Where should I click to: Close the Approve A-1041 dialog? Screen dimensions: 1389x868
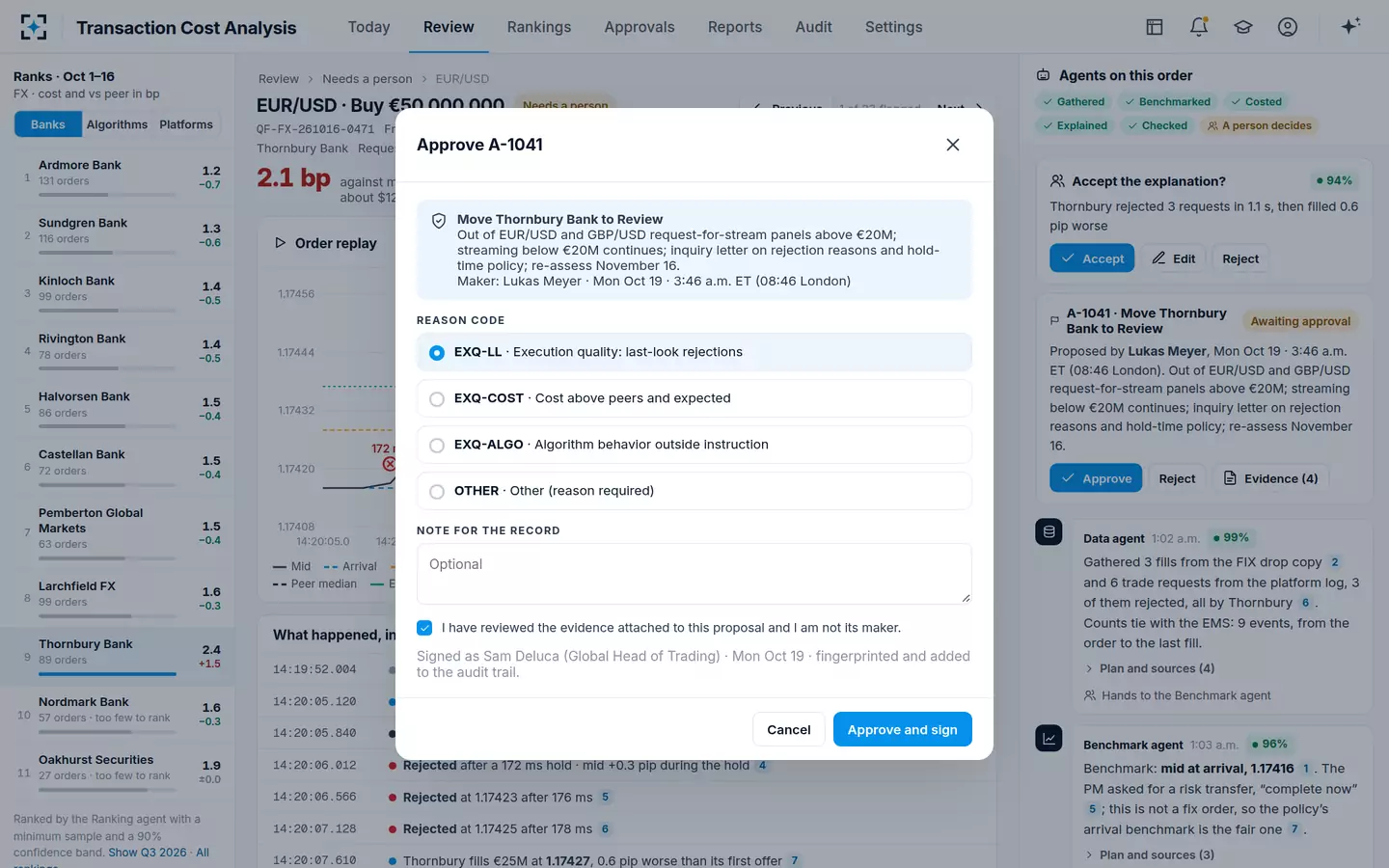953,145
